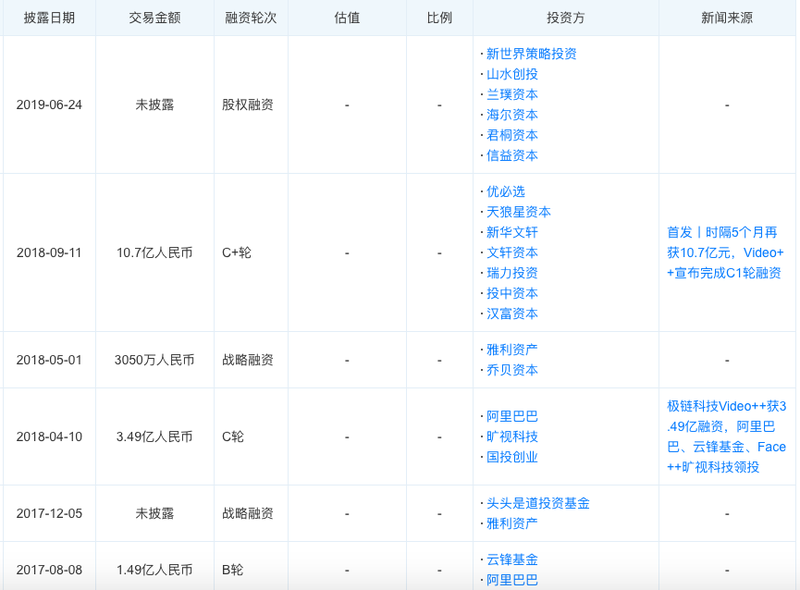Open the 汉富资本 investor link

pyautogui.click(x=512, y=314)
